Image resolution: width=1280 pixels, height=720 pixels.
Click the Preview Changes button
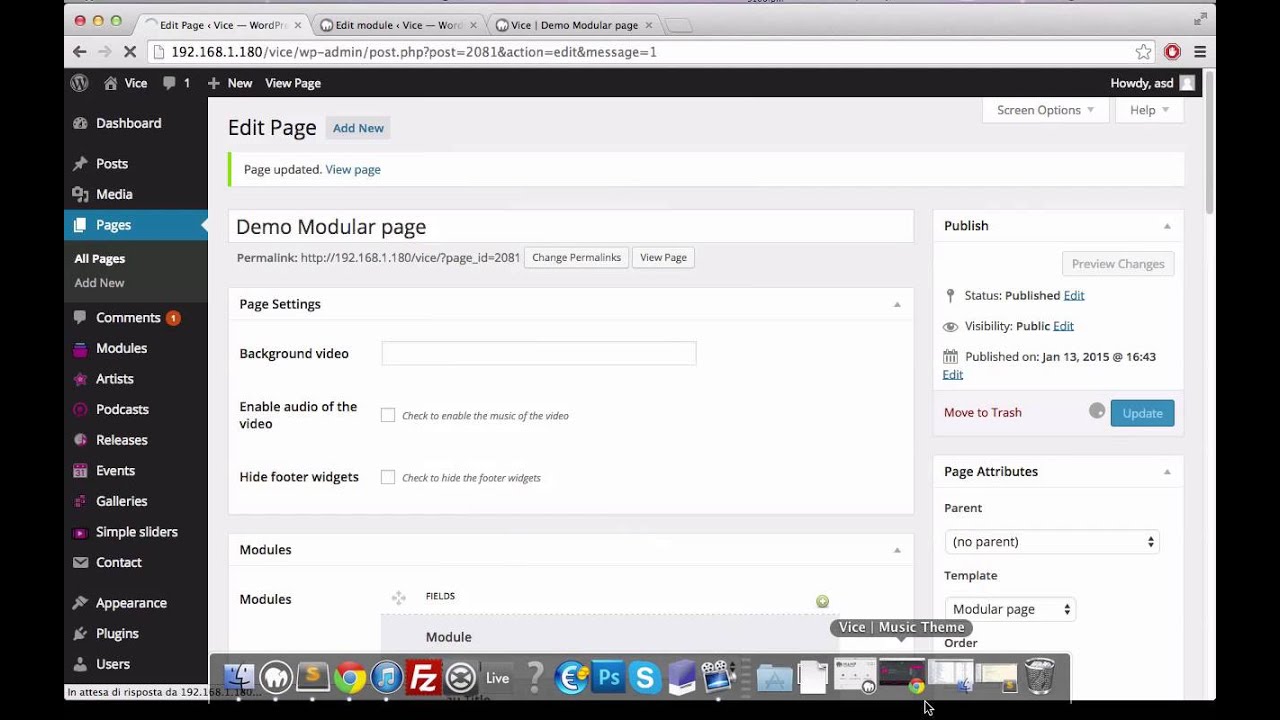[x=1118, y=264]
